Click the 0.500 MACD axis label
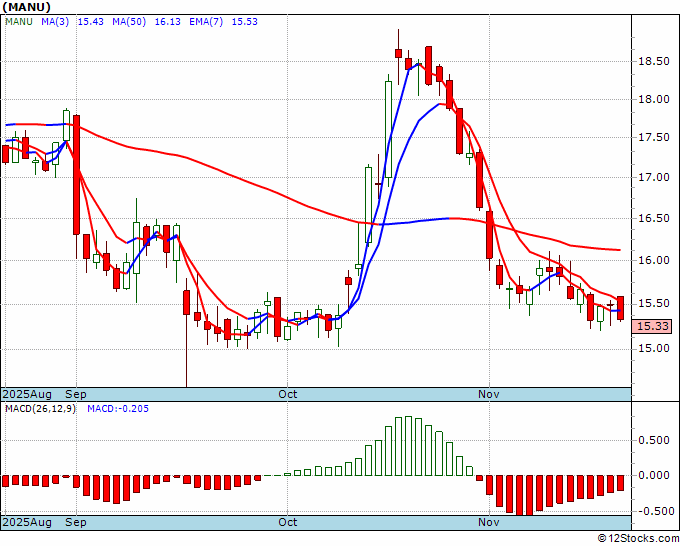 point(654,440)
